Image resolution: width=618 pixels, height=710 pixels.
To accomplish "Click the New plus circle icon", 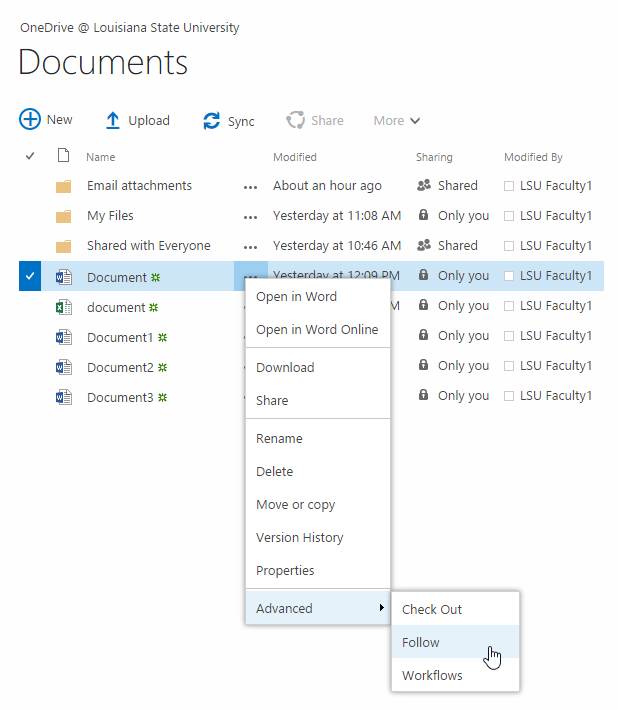I will click(30, 120).
